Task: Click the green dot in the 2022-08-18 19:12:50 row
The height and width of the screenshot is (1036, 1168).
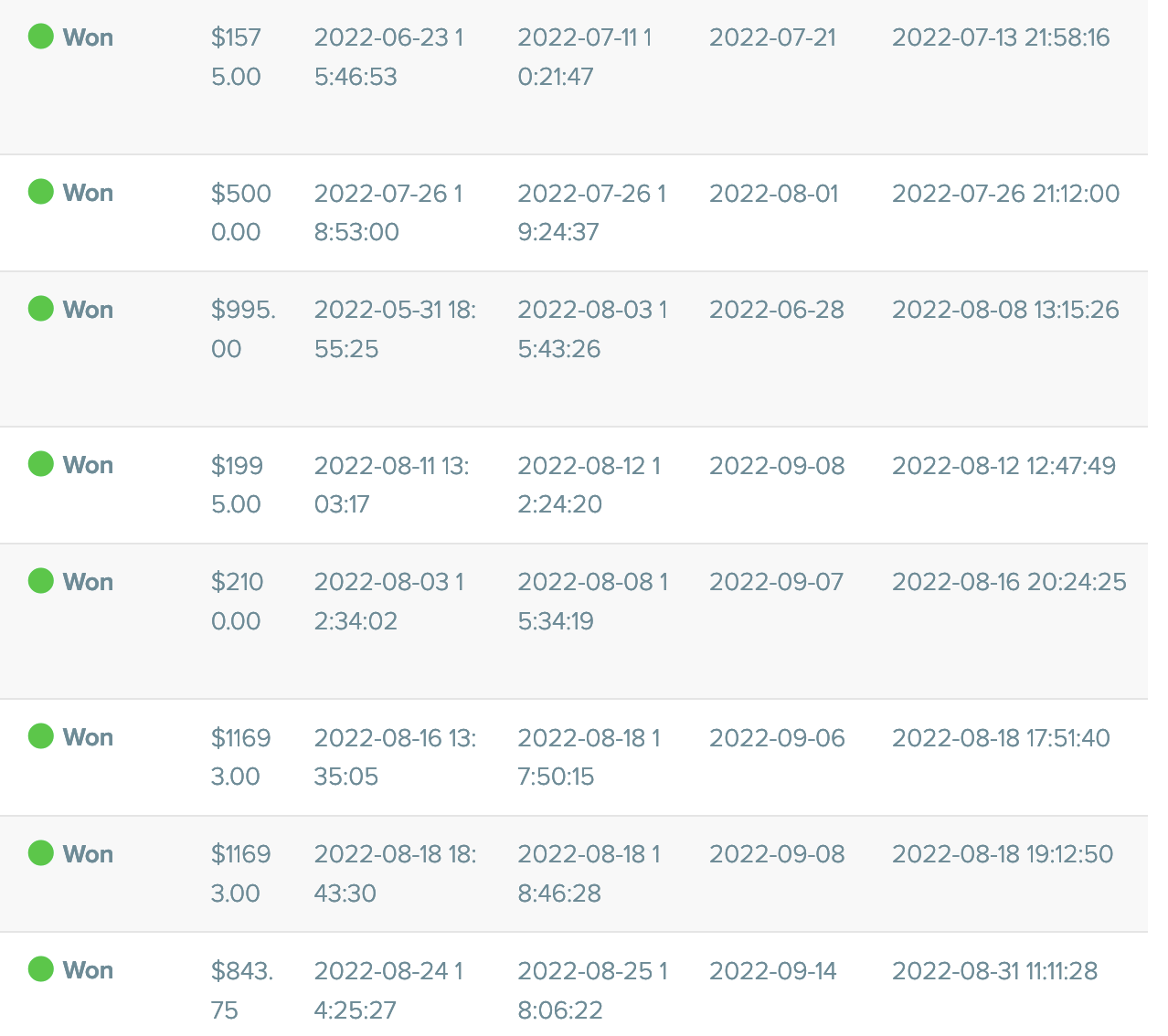Action: [x=41, y=853]
